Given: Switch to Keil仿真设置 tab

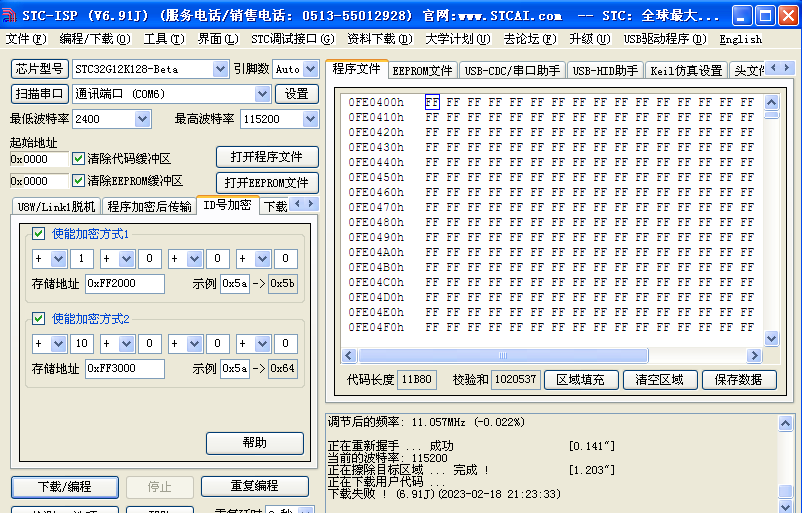Looking at the screenshot, I should click(686, 71).
